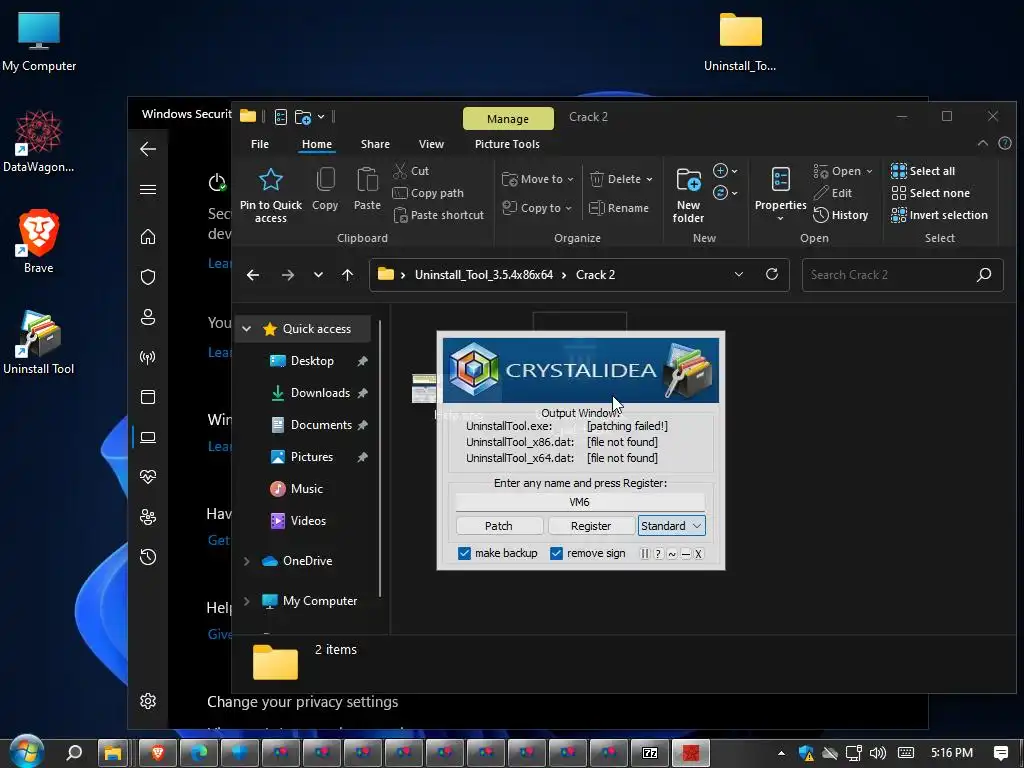Expand the OneDrive tree node

coord(247,561)
